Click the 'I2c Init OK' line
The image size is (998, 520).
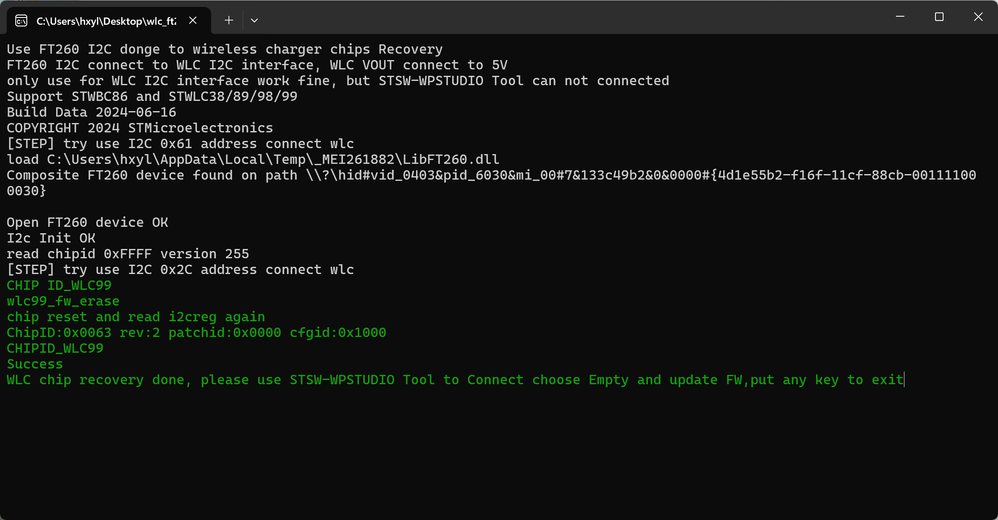51,238
